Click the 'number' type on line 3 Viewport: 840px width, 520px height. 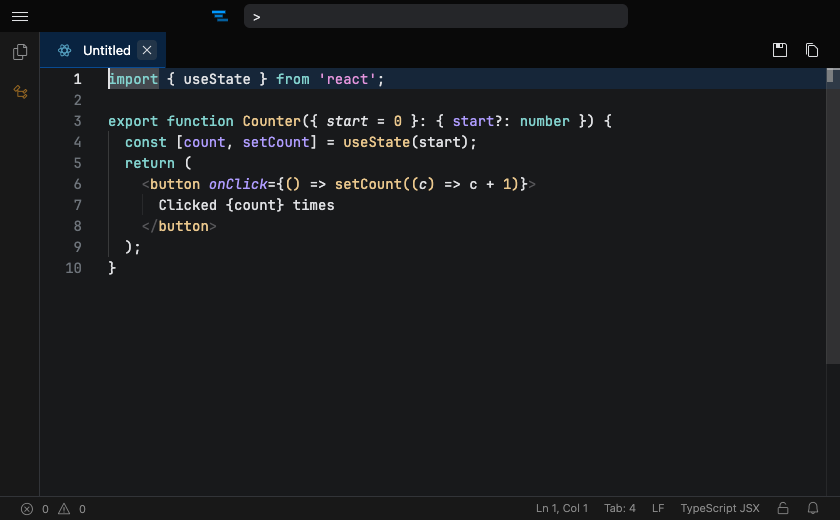[544, 121]
